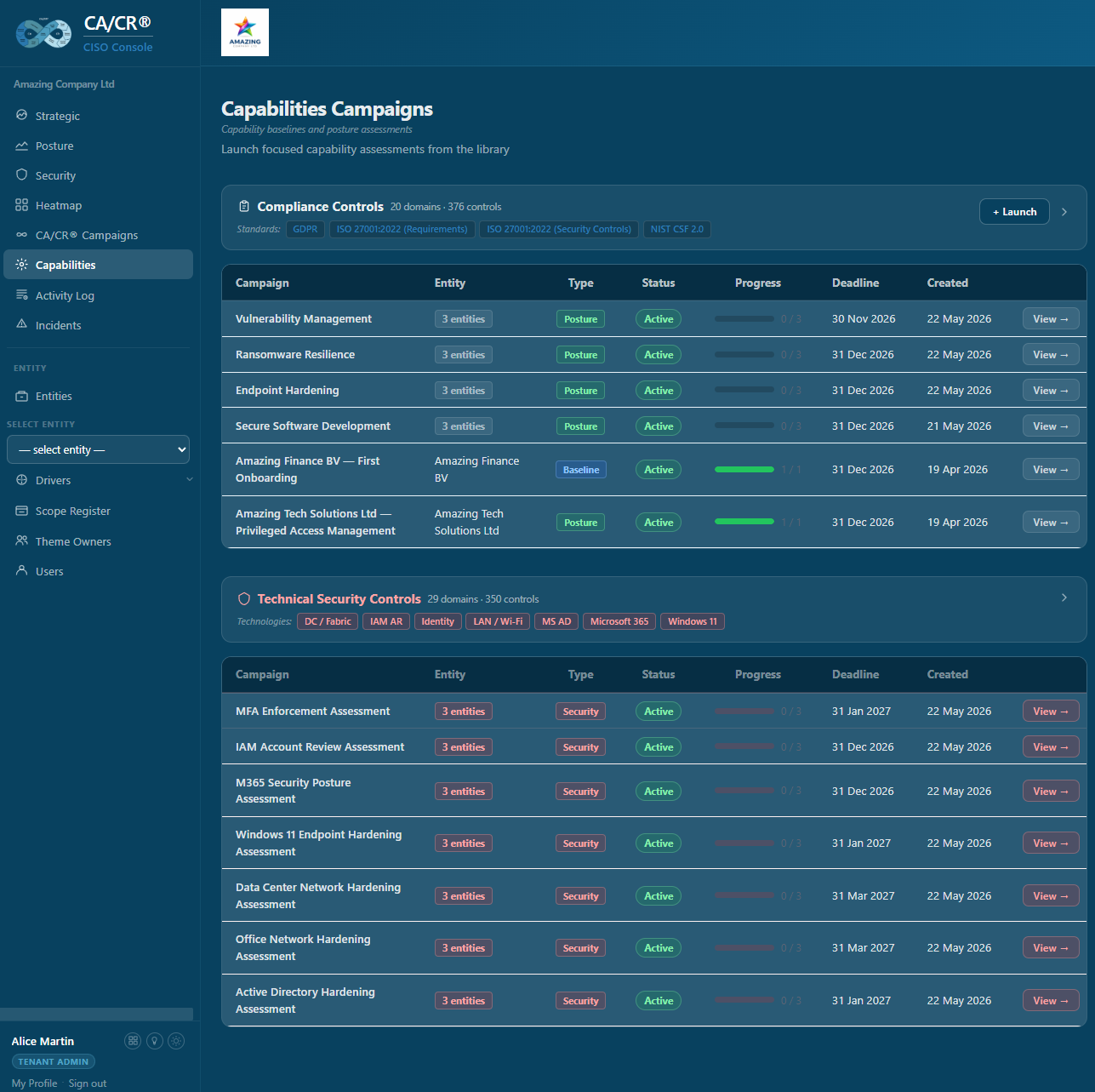This screenshot has width=1095, height=1092.
Task: Open the Users person icon
Action: point(22,570)
